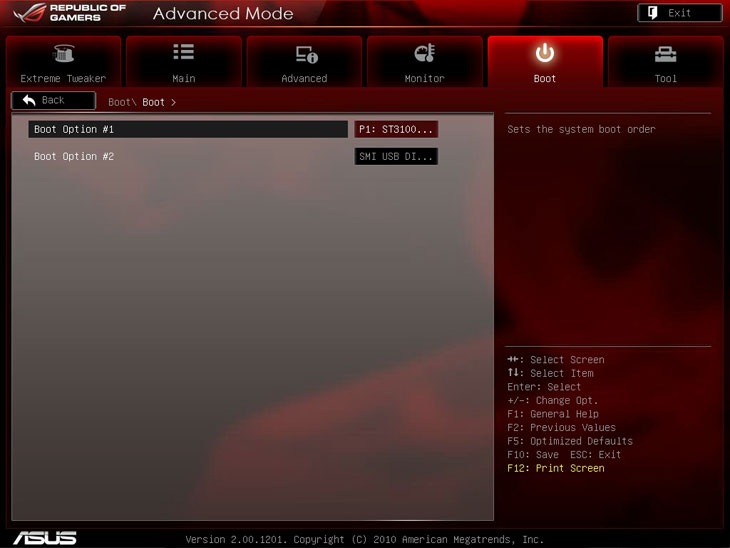This screenshot has width=730, height=548.
Task: Exit the BIOS using Exit button
Action: 679,13
